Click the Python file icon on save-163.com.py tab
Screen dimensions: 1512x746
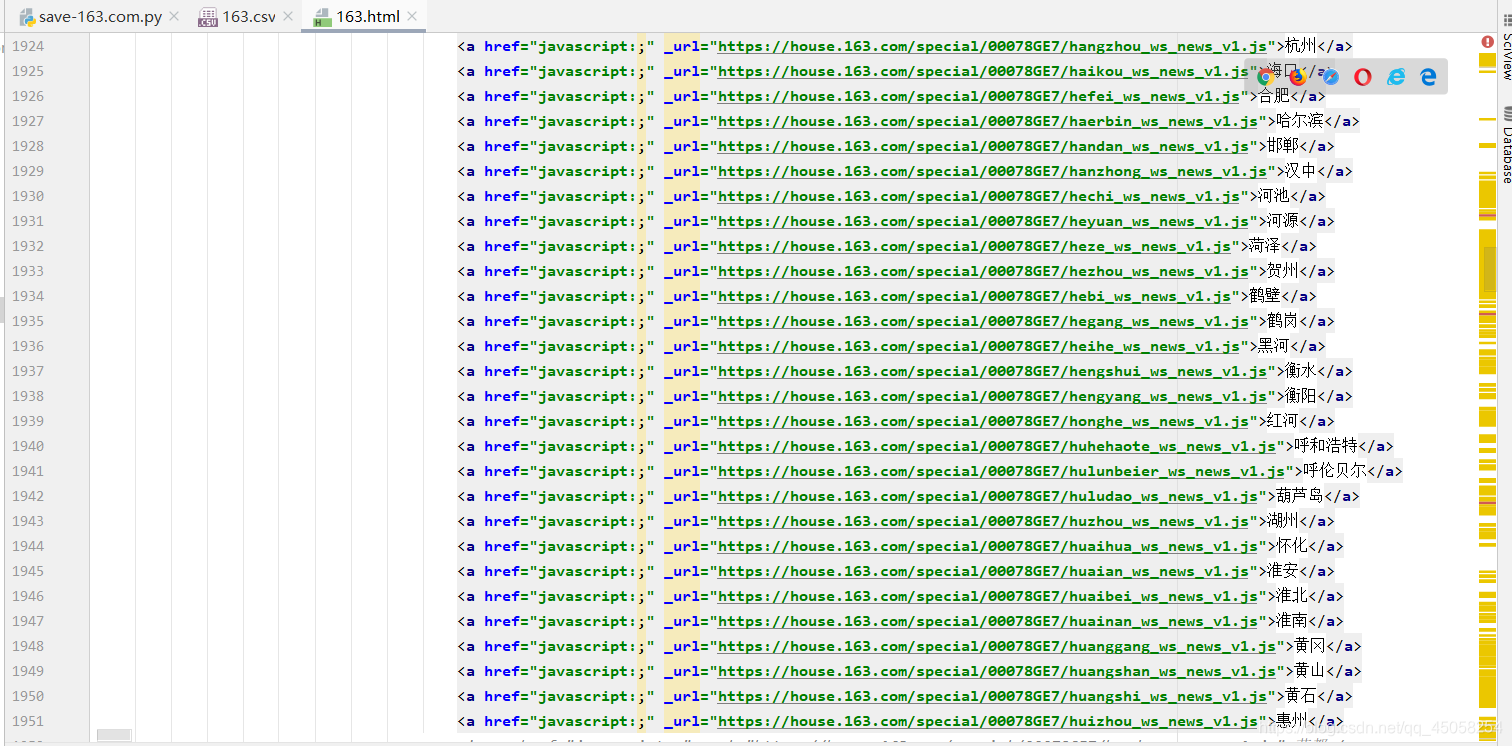click(27, 17)
